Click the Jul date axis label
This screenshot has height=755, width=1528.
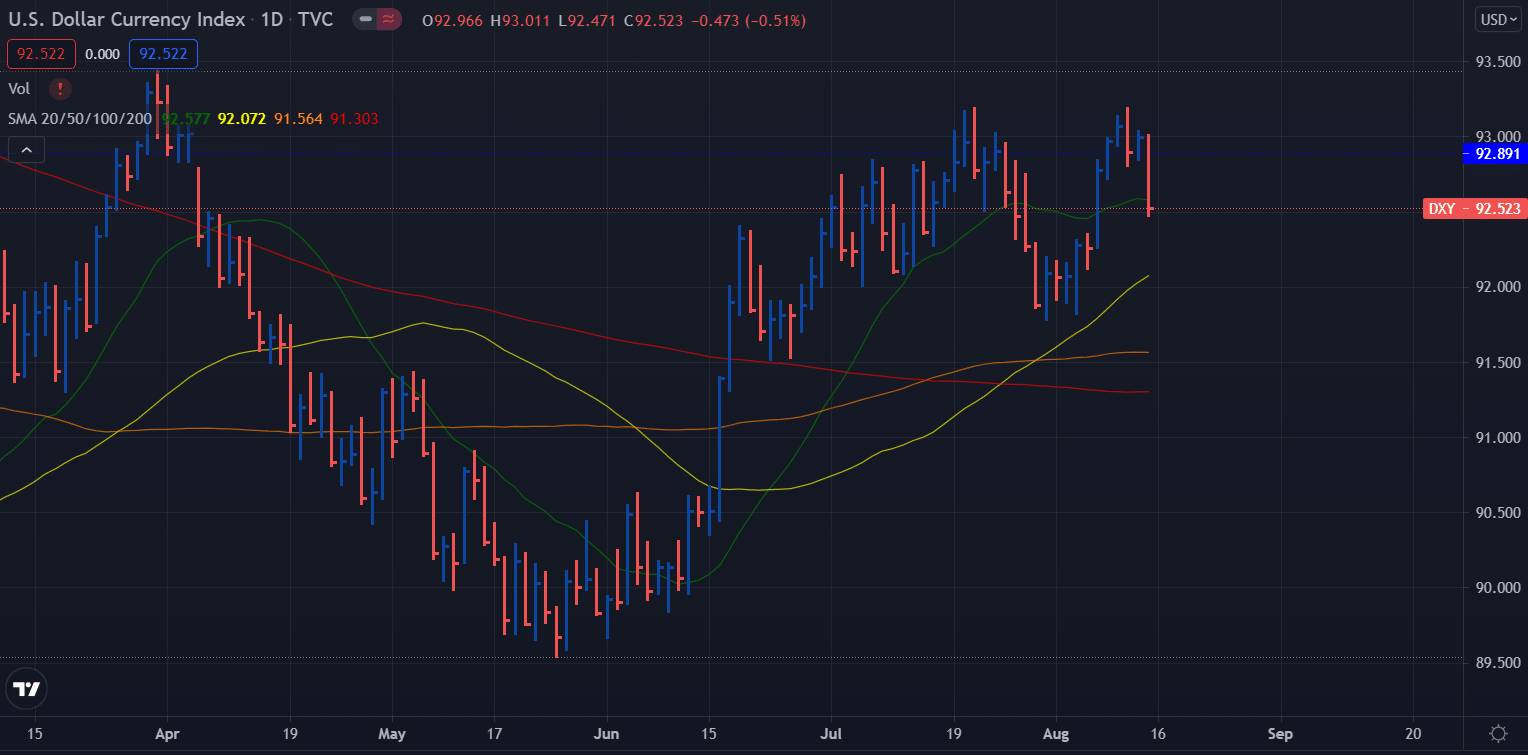pos(830,734)
